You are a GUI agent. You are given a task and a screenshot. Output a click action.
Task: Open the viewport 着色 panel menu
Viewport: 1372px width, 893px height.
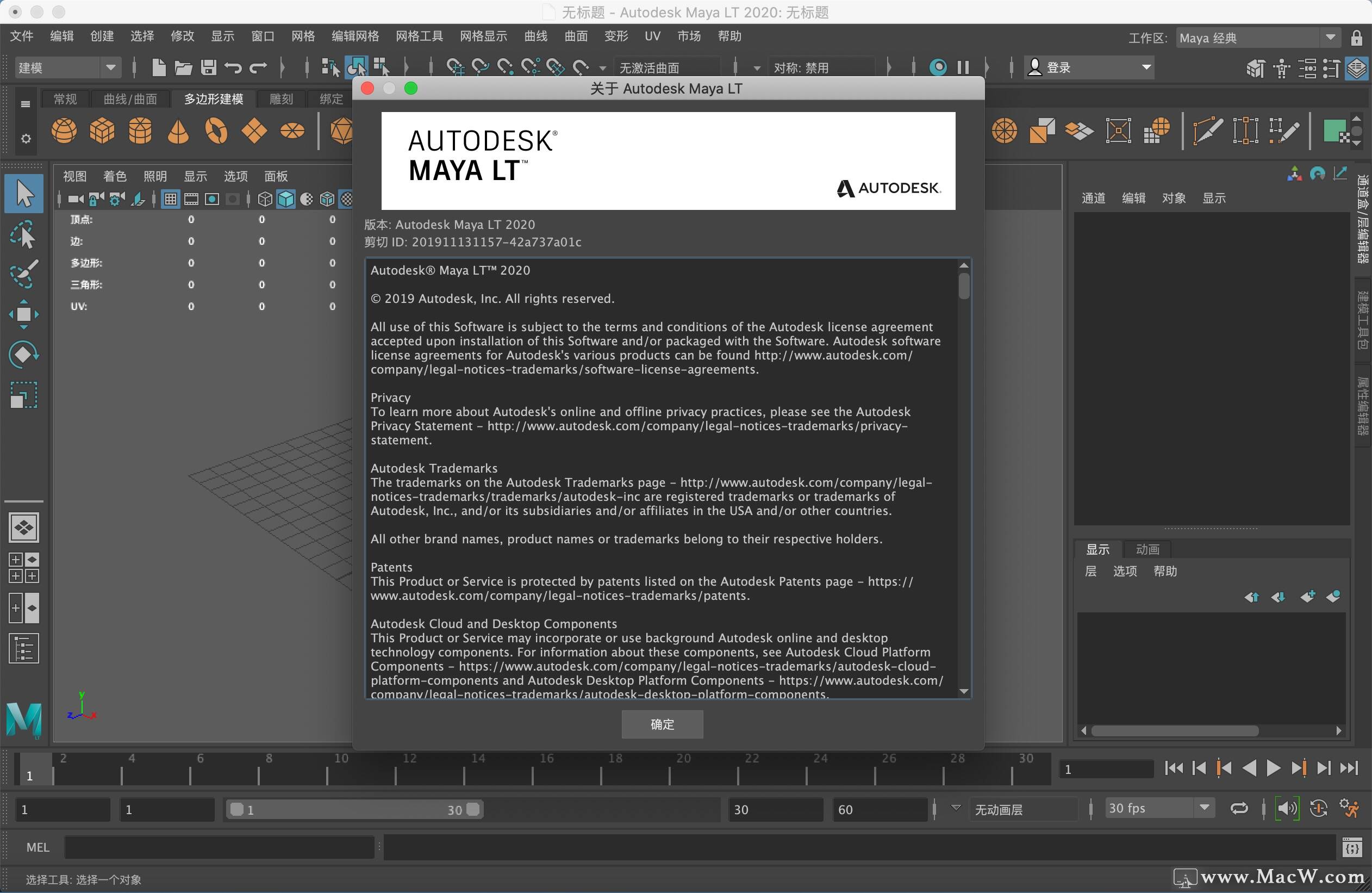point(115,176)
